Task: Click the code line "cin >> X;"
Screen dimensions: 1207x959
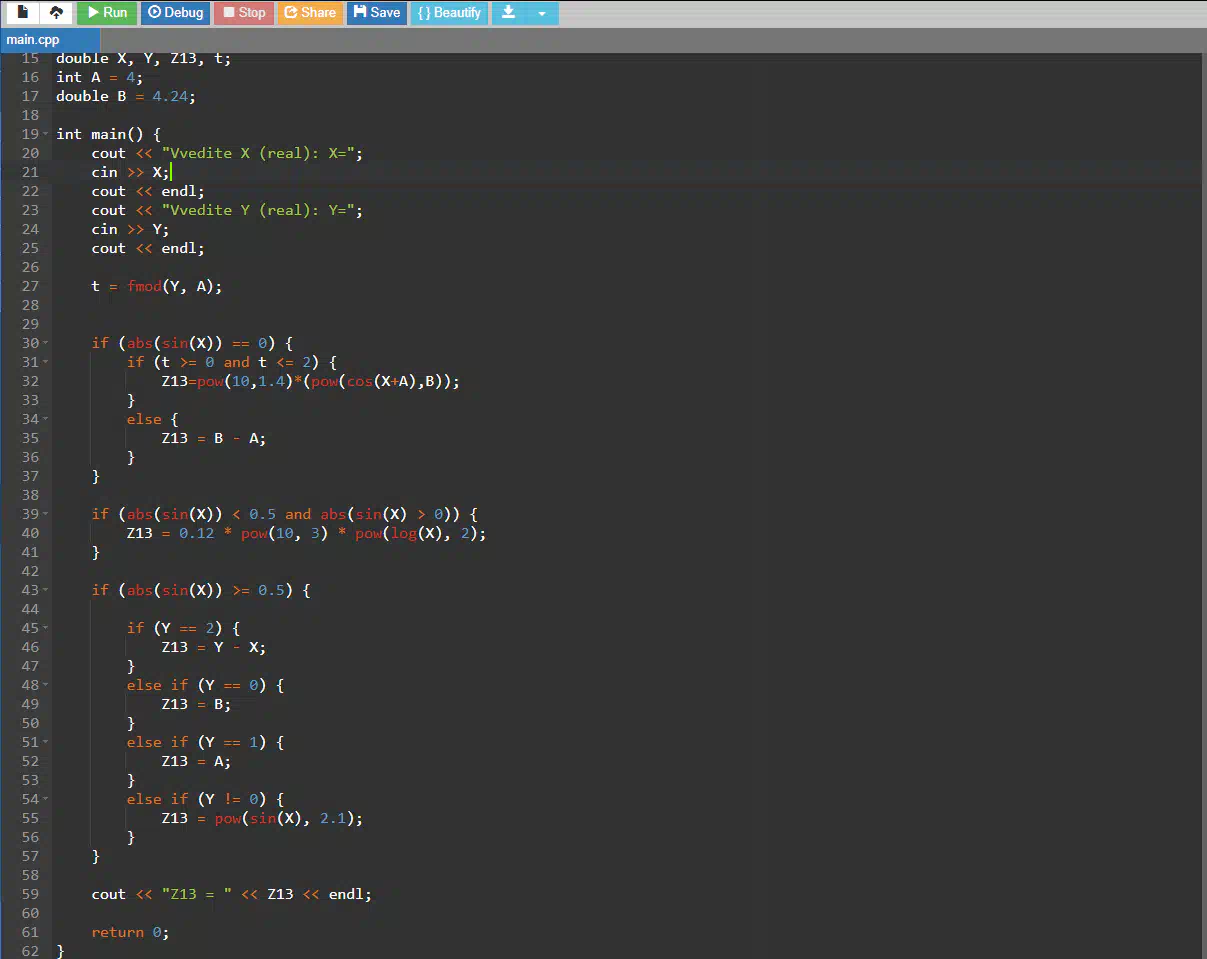Action: (131, 172)
